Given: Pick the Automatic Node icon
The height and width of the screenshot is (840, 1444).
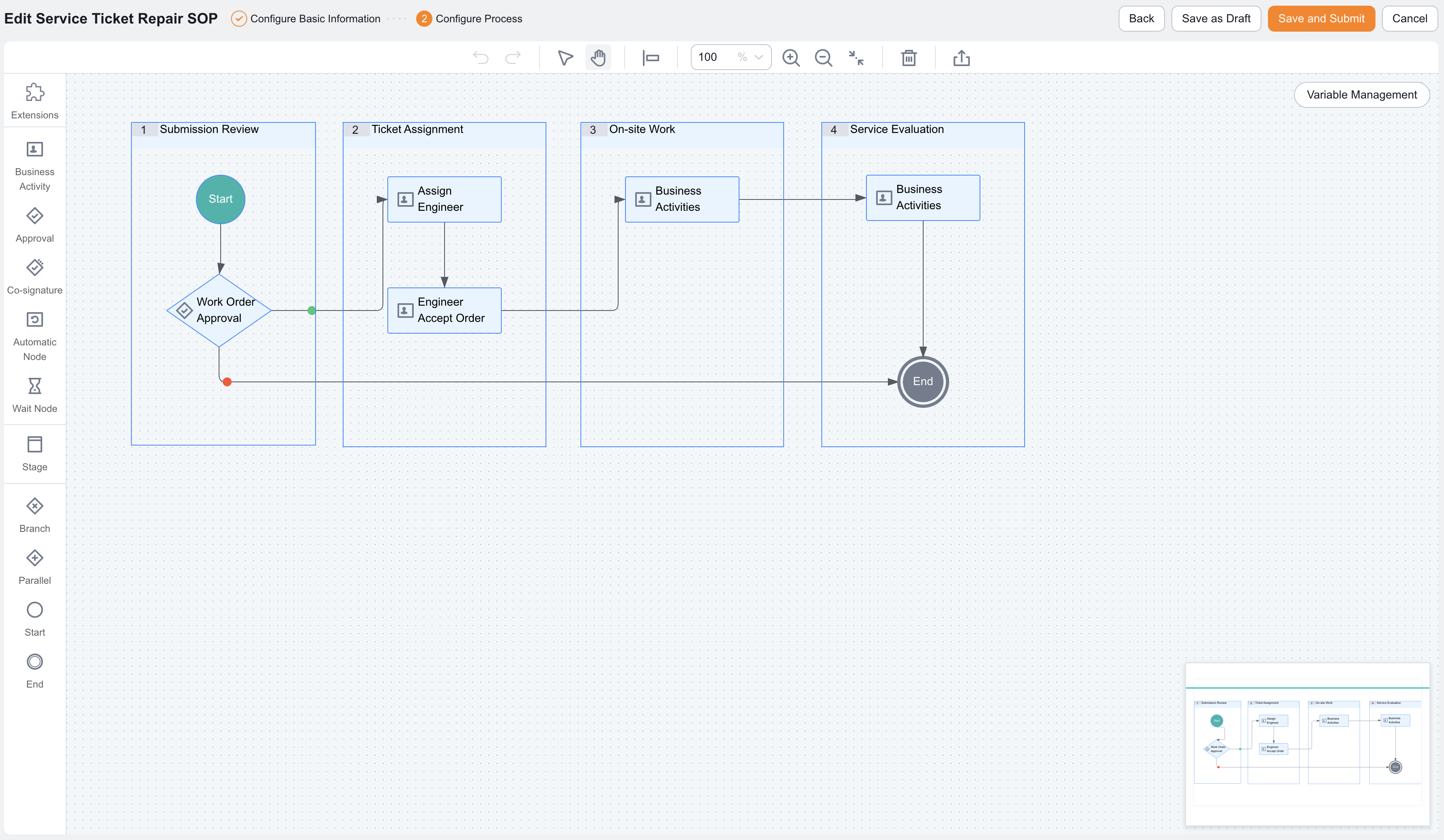Looking at the screenshot, I should [35, 319].
